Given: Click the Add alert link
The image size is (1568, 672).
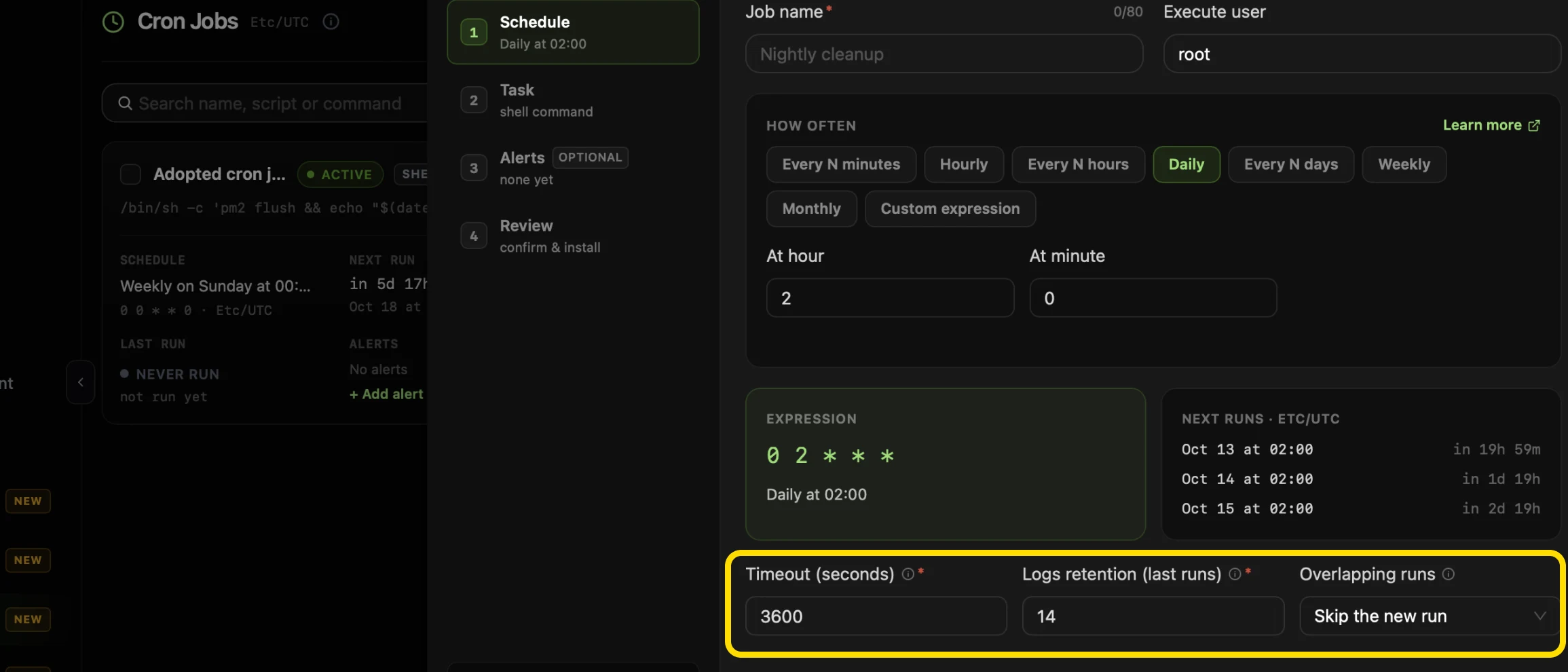Looking at the screenshot, I should click(386, 394).
